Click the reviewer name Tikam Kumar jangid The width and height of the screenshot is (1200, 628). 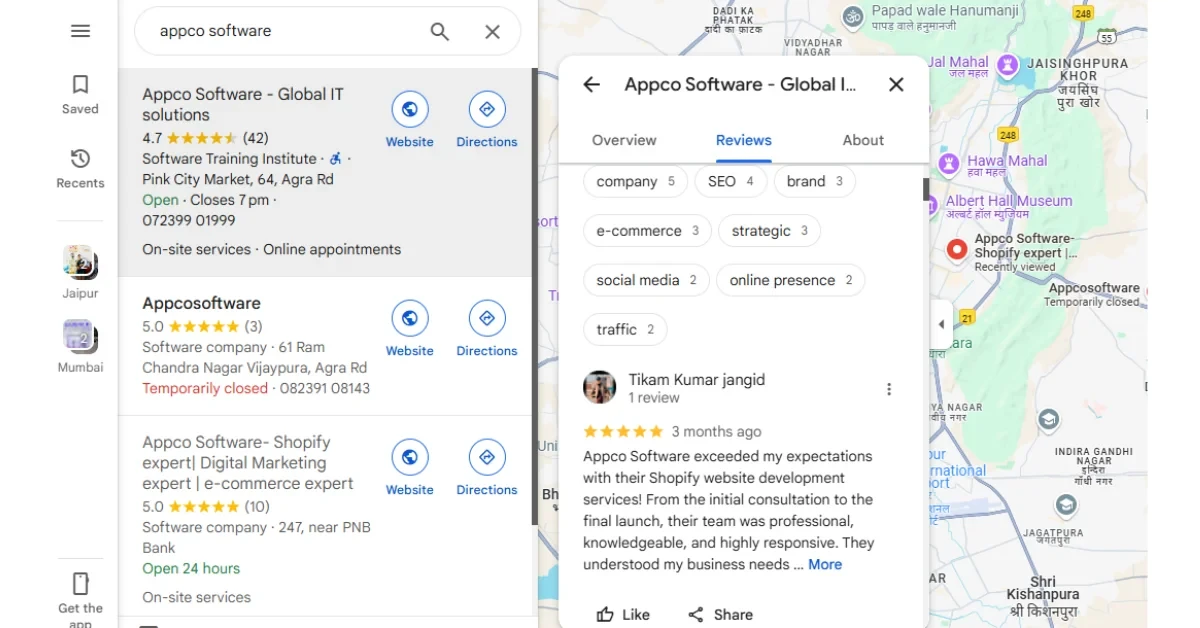click(696, 380)
